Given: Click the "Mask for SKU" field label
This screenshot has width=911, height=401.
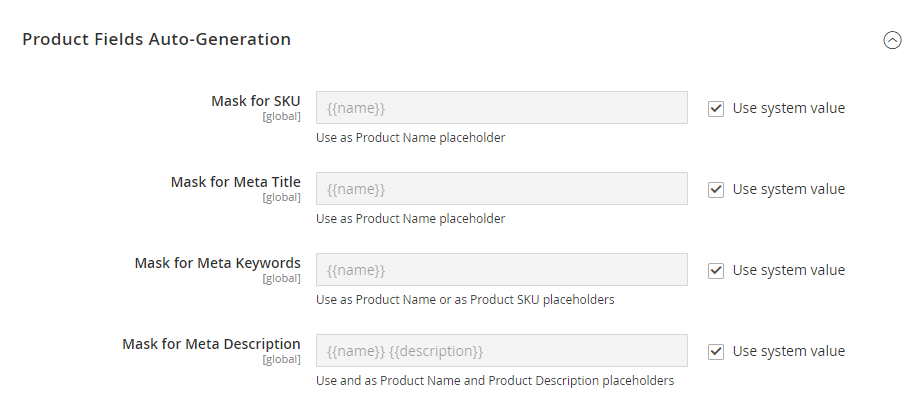Looking at the screenshot, I should pos(256,101).
